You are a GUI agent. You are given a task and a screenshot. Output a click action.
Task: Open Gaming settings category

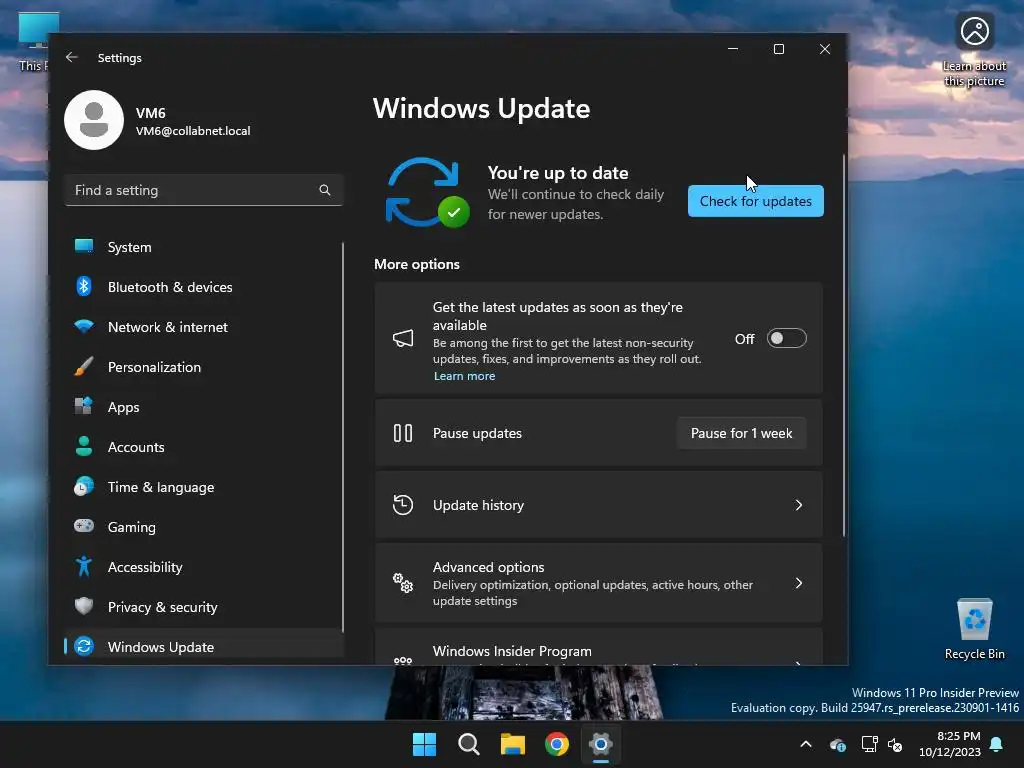pos(204,527)
